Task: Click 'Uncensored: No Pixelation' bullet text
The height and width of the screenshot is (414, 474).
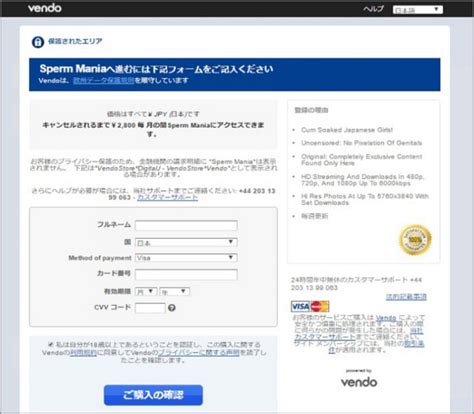Action: [x=362, y=143]
